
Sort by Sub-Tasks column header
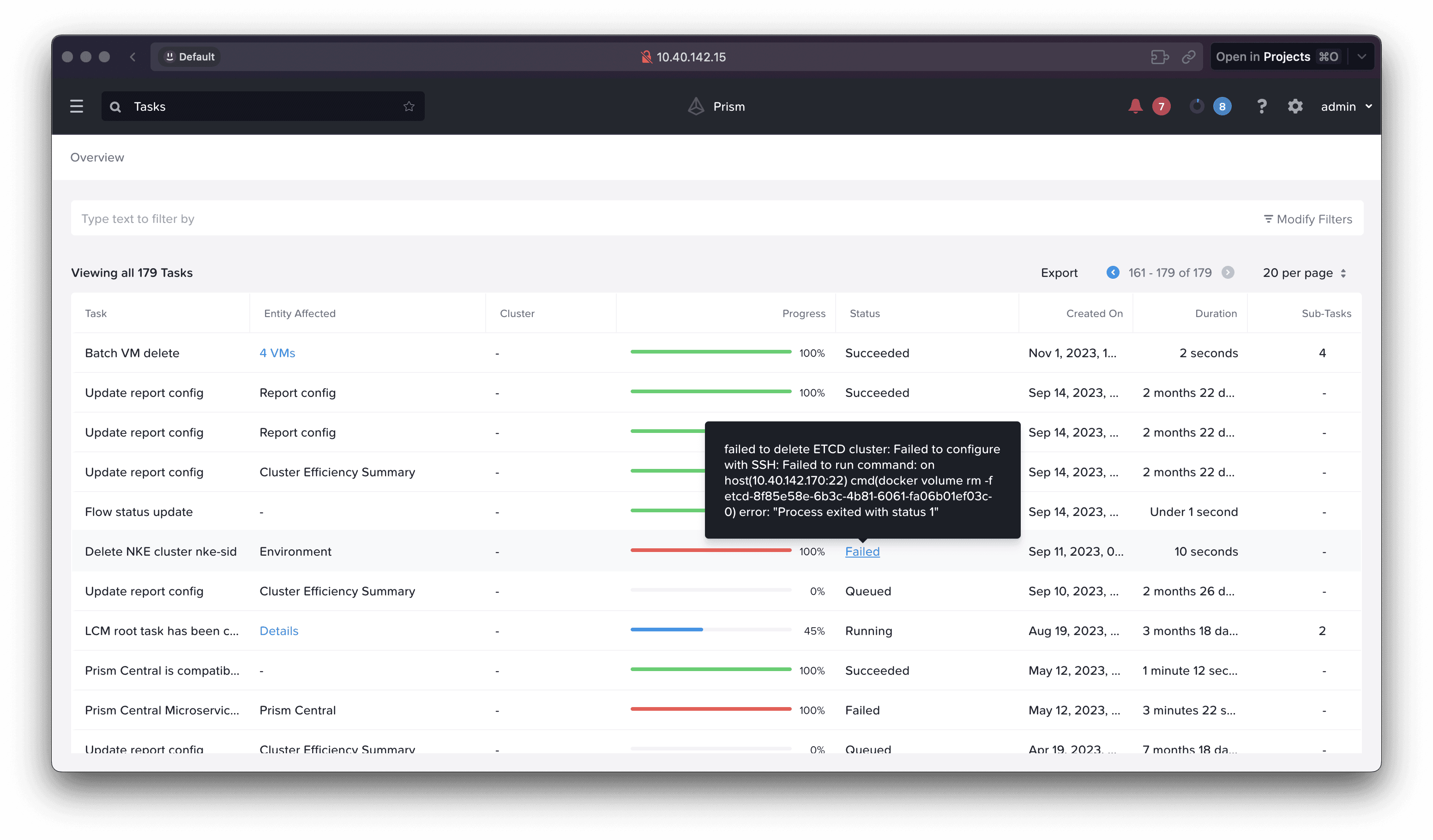(x=1326, y=314)
